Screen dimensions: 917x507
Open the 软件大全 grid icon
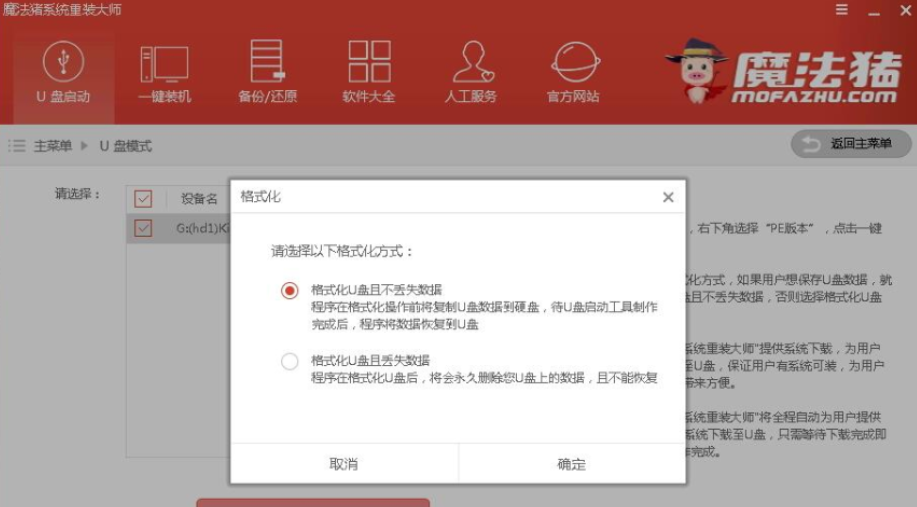tap(369, 62)
